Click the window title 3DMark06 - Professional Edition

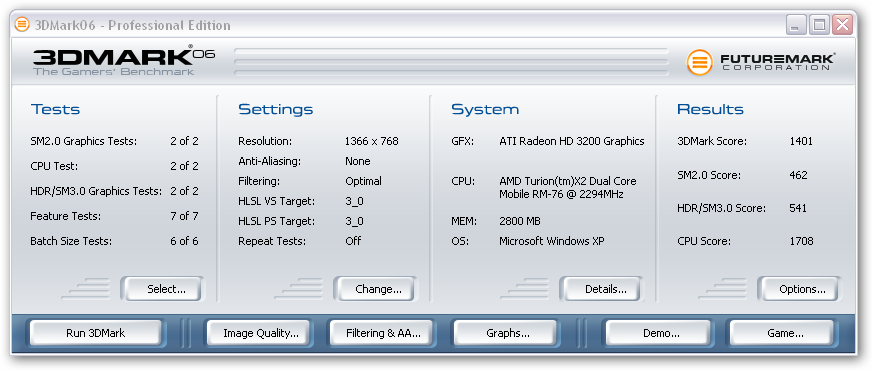(132, 25)
